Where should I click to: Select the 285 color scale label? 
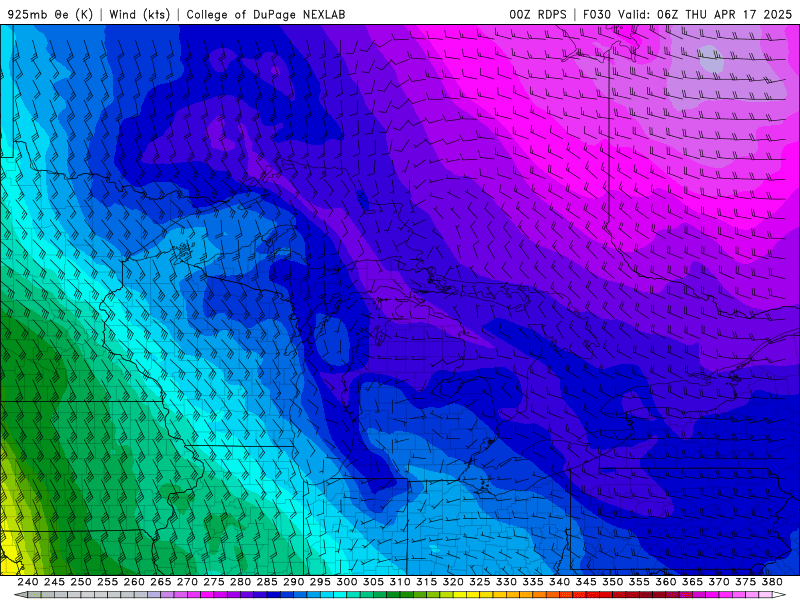[x=267, y=582]
